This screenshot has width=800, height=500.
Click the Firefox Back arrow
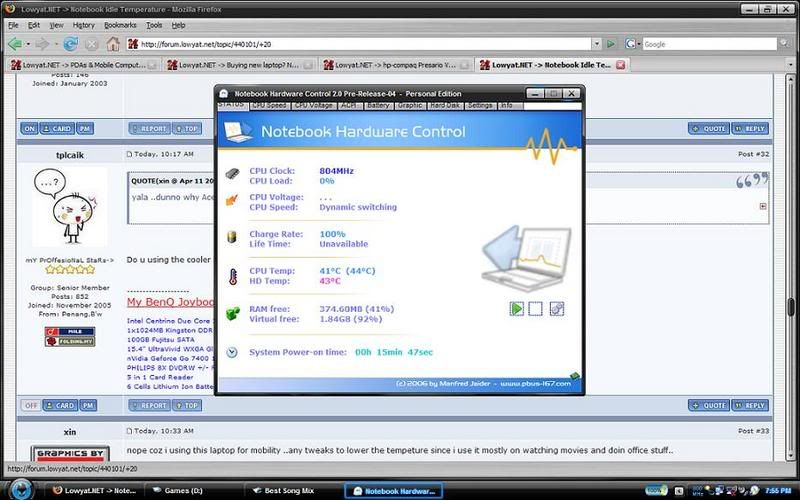[17, 44]
